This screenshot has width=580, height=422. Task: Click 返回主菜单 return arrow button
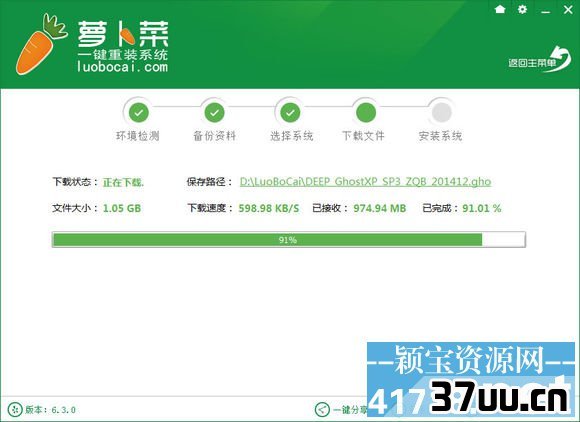tap(540, 60)
